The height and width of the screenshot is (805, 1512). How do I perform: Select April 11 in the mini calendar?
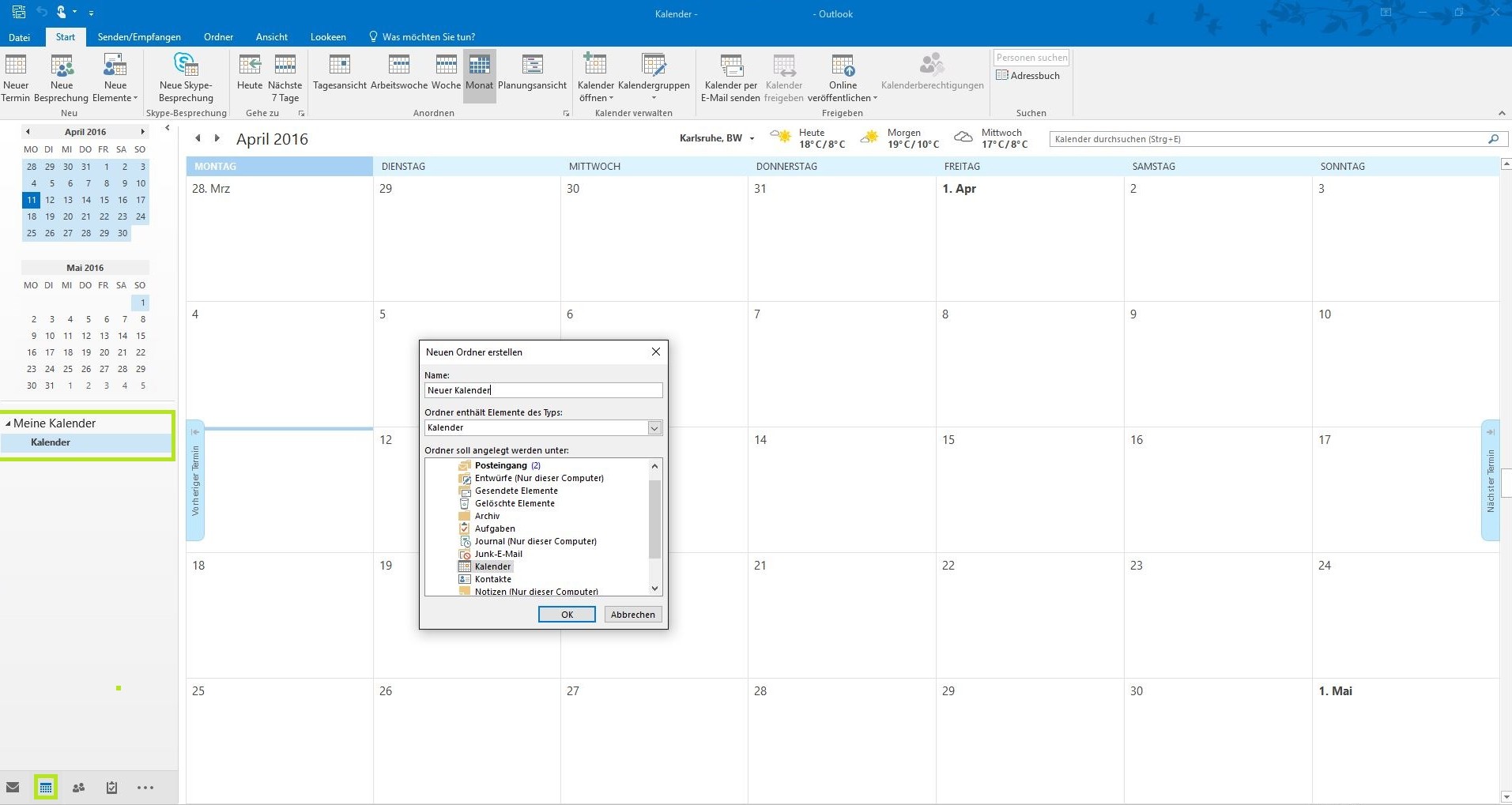(x=31, y=200)
